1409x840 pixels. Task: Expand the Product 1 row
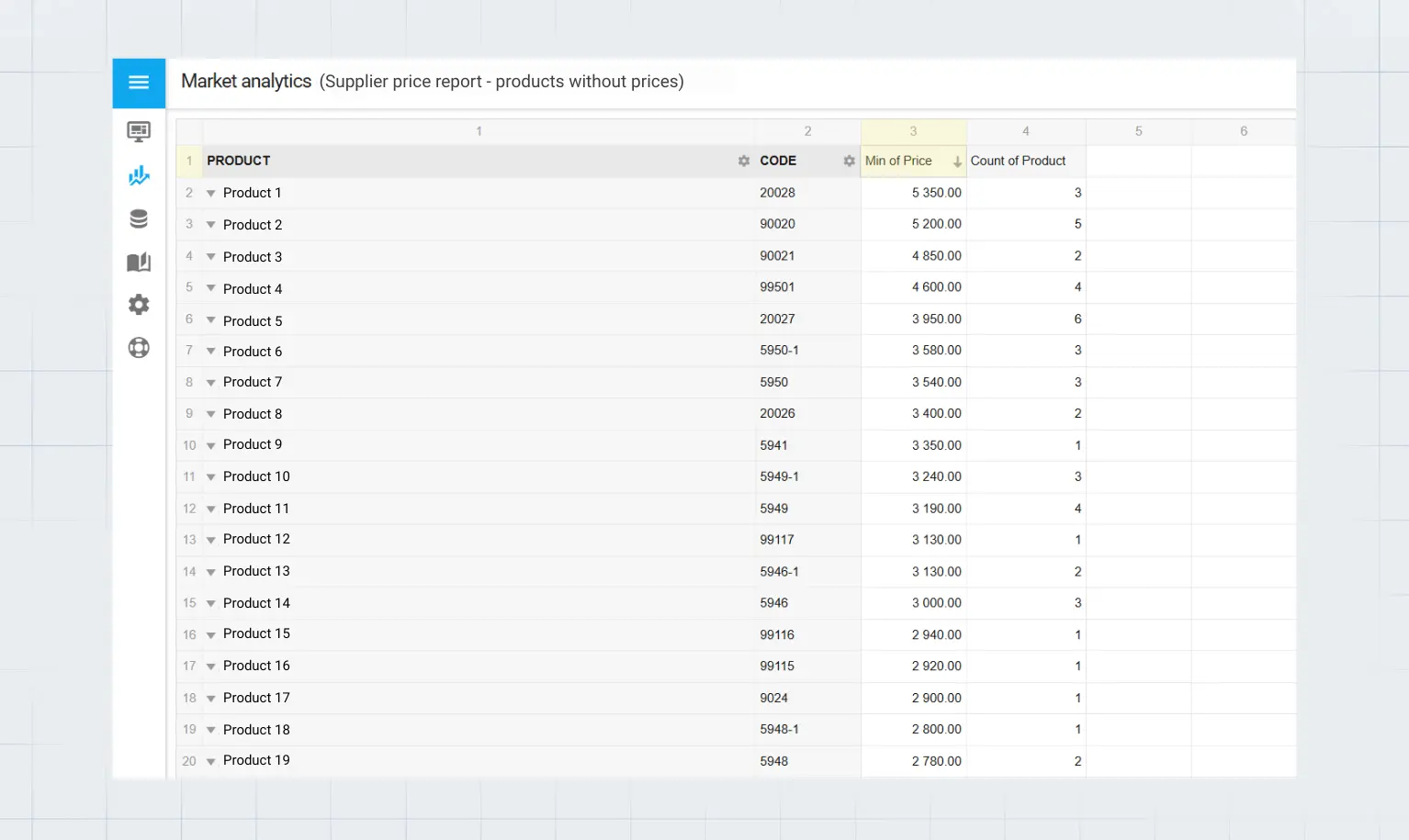click(x=210, y=193)
